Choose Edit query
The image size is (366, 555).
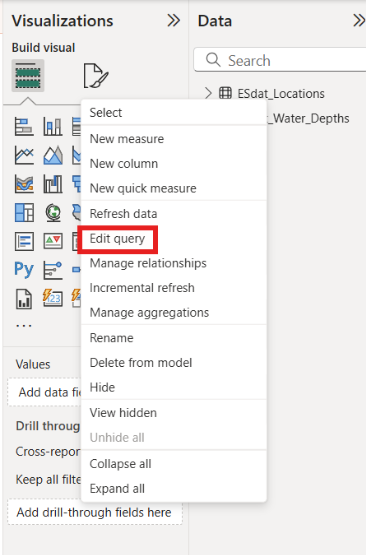click(173, 239)
